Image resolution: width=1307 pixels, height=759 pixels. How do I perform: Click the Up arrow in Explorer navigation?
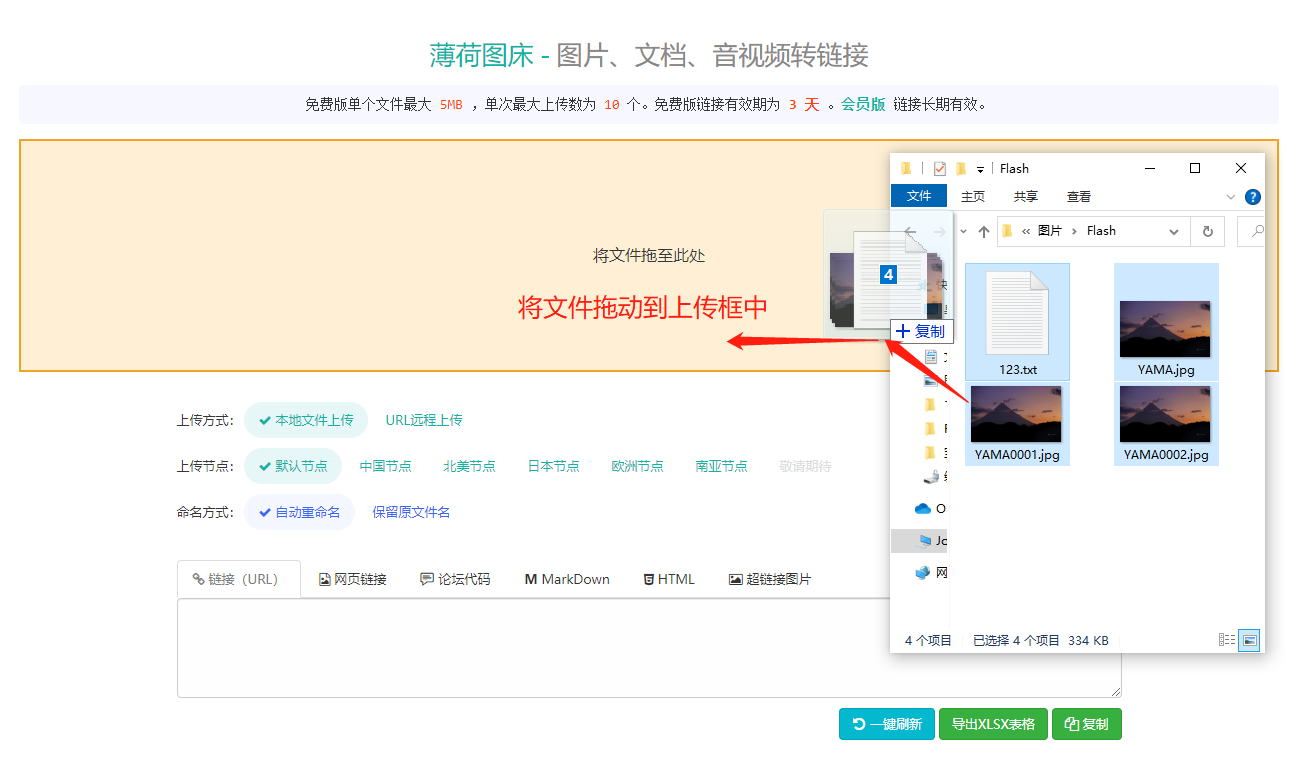(984, 231)
